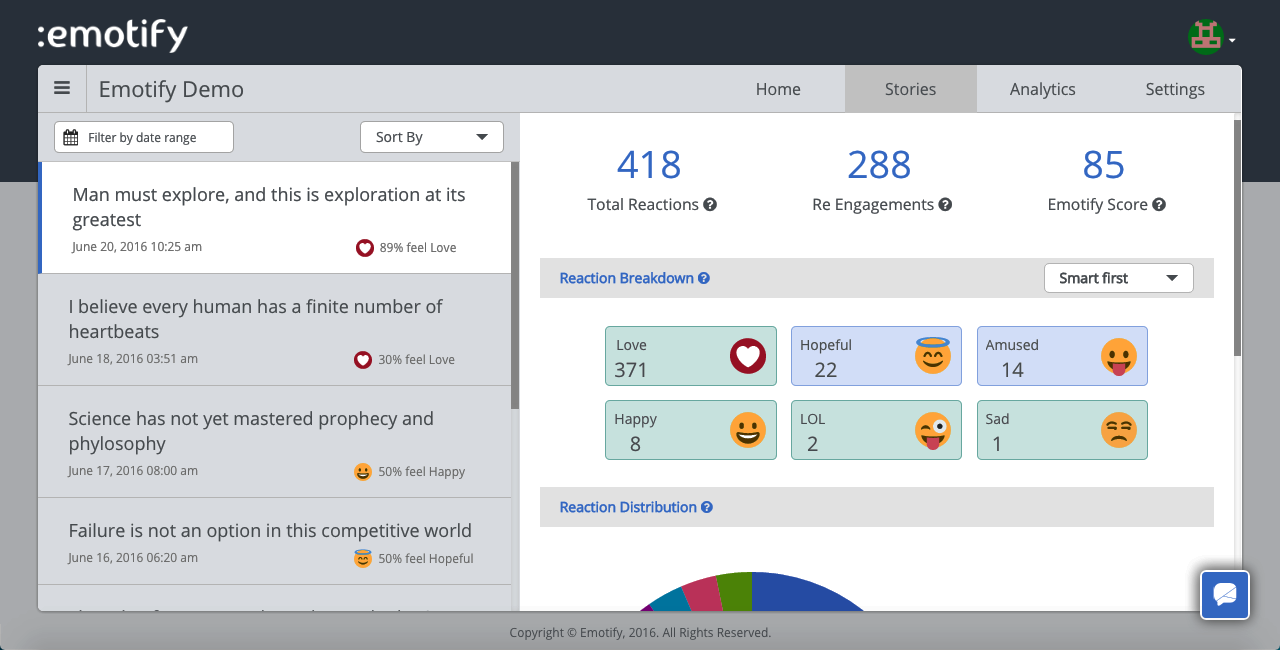The image size is (1280, 650).
Task: Click the Reaction Breakdown info icon
Action: [706, 278]
